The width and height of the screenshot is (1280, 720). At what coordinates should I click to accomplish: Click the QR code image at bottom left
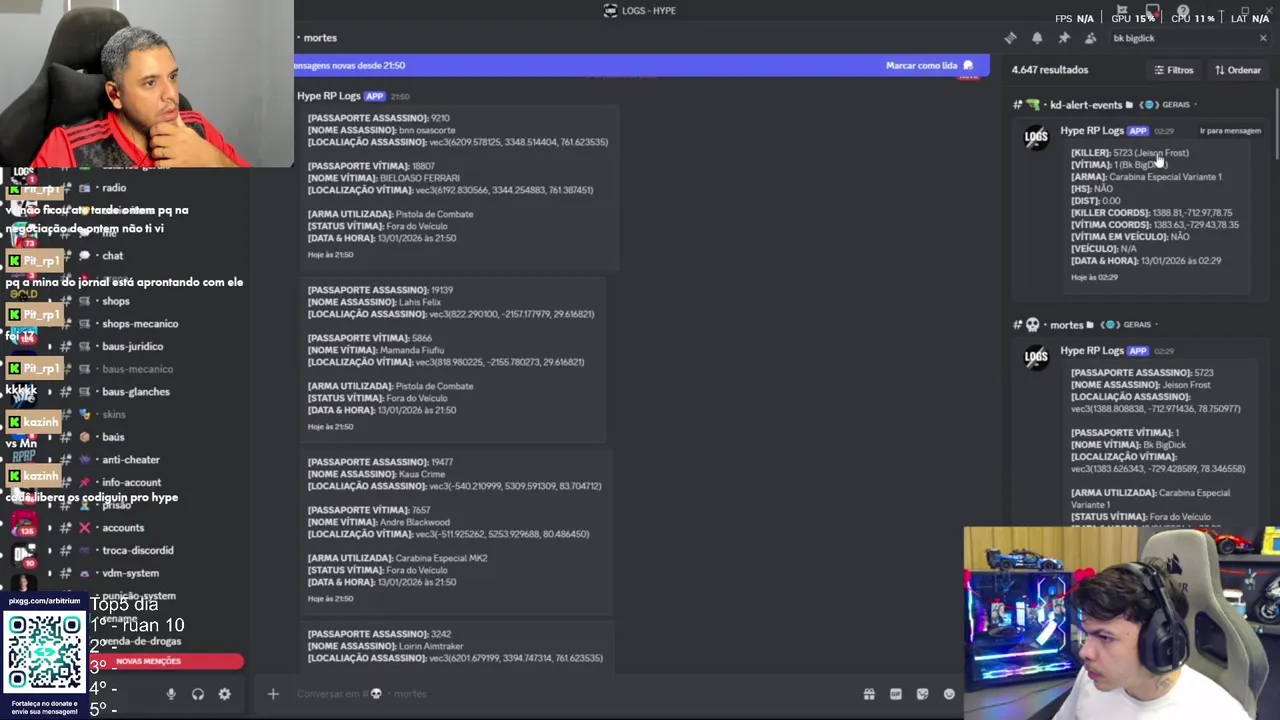pos(44,653)
